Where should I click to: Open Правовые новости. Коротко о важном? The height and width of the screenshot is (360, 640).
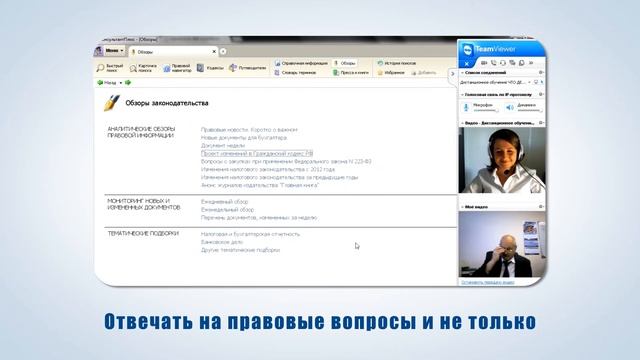pos(249,130)
